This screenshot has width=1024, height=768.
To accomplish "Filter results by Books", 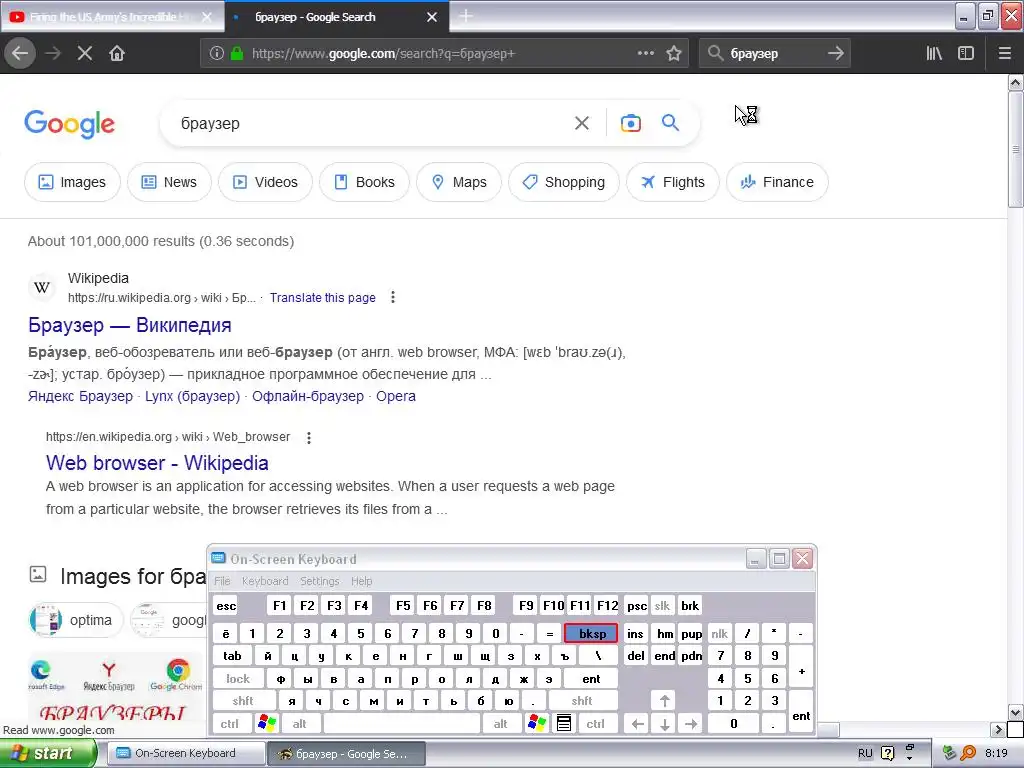I will coord(364,182).
